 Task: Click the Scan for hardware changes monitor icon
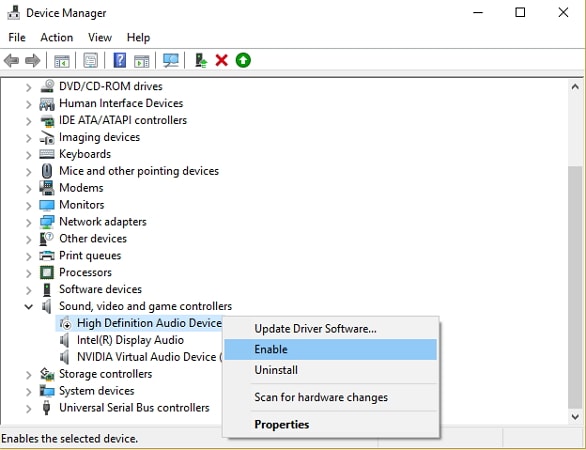pos(171,60)
